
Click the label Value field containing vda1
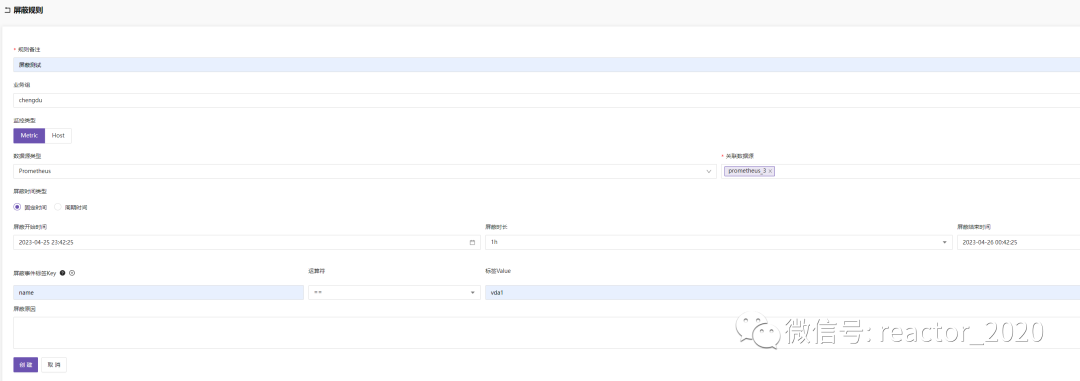pyautogui.click(x=782, y=293)
